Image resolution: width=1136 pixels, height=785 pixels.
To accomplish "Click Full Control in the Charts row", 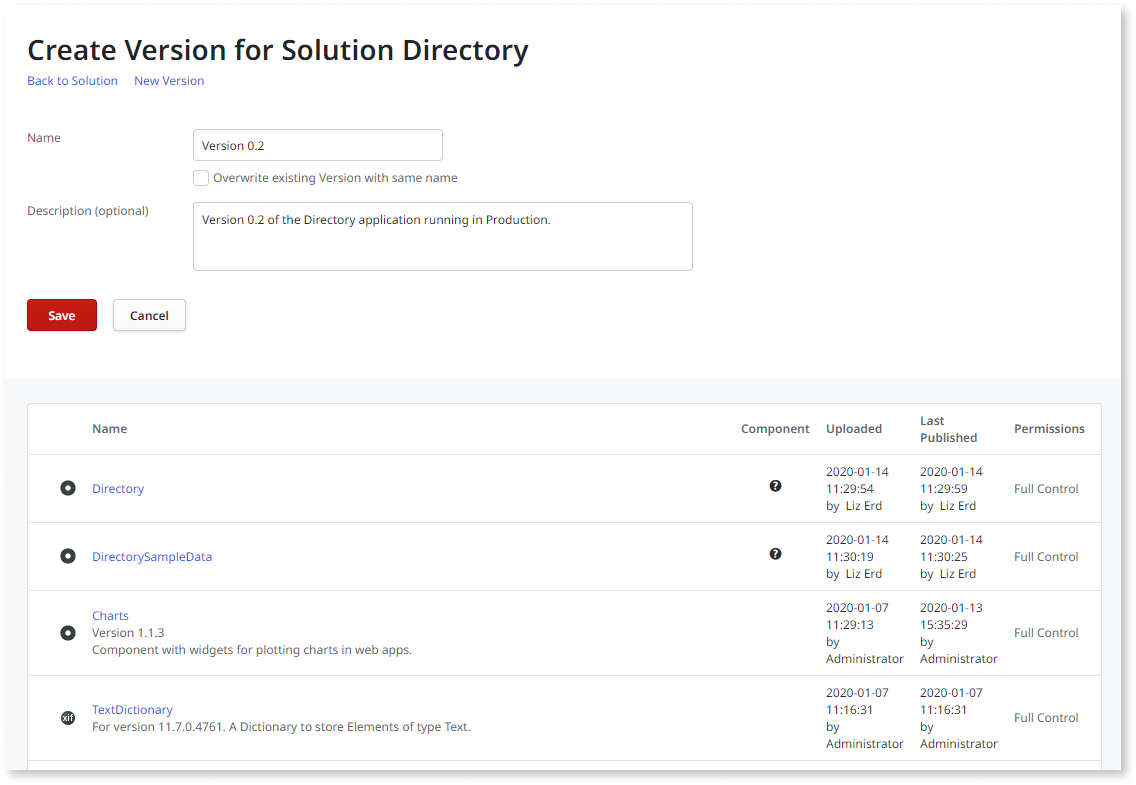I will point(1046,633).
